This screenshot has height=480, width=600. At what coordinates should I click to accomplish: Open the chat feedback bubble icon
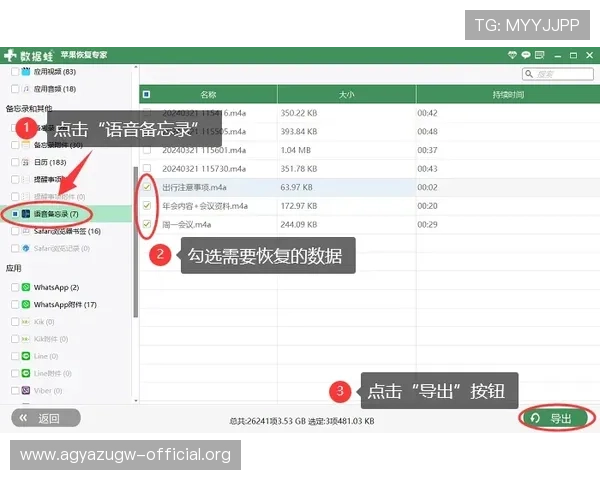coord(526,55)
